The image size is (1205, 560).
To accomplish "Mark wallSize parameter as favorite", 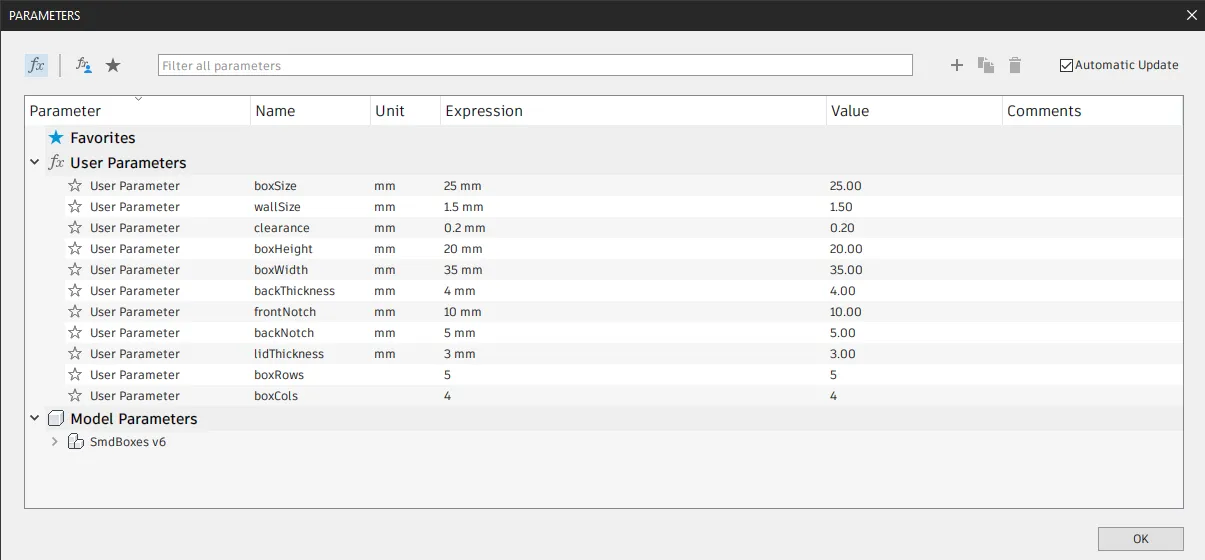I will [75, 206].
